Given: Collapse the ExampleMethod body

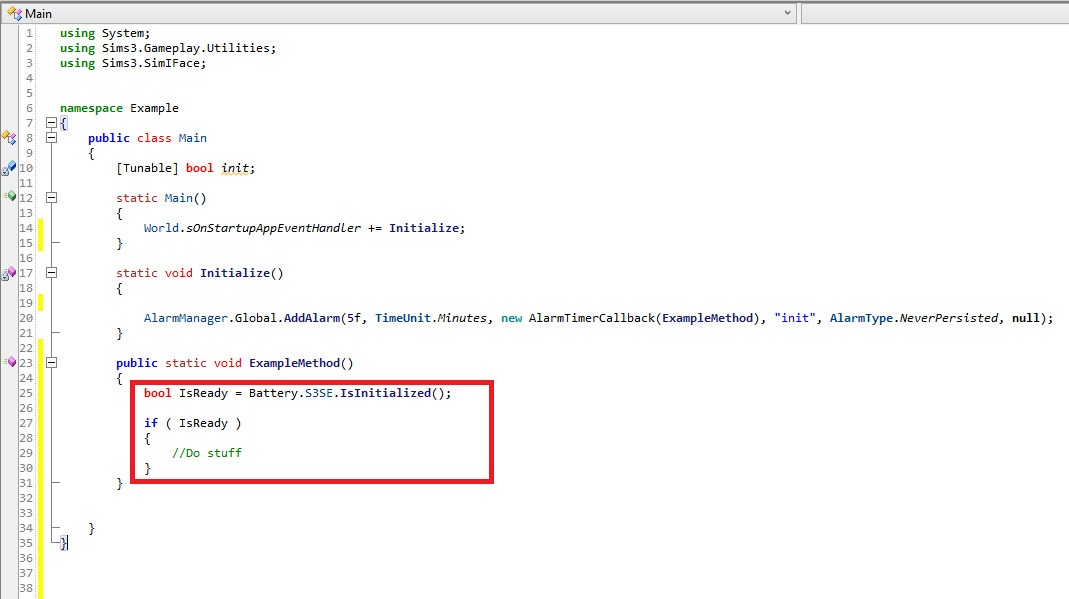Looking at the screenshot, I should coord(51,363).
